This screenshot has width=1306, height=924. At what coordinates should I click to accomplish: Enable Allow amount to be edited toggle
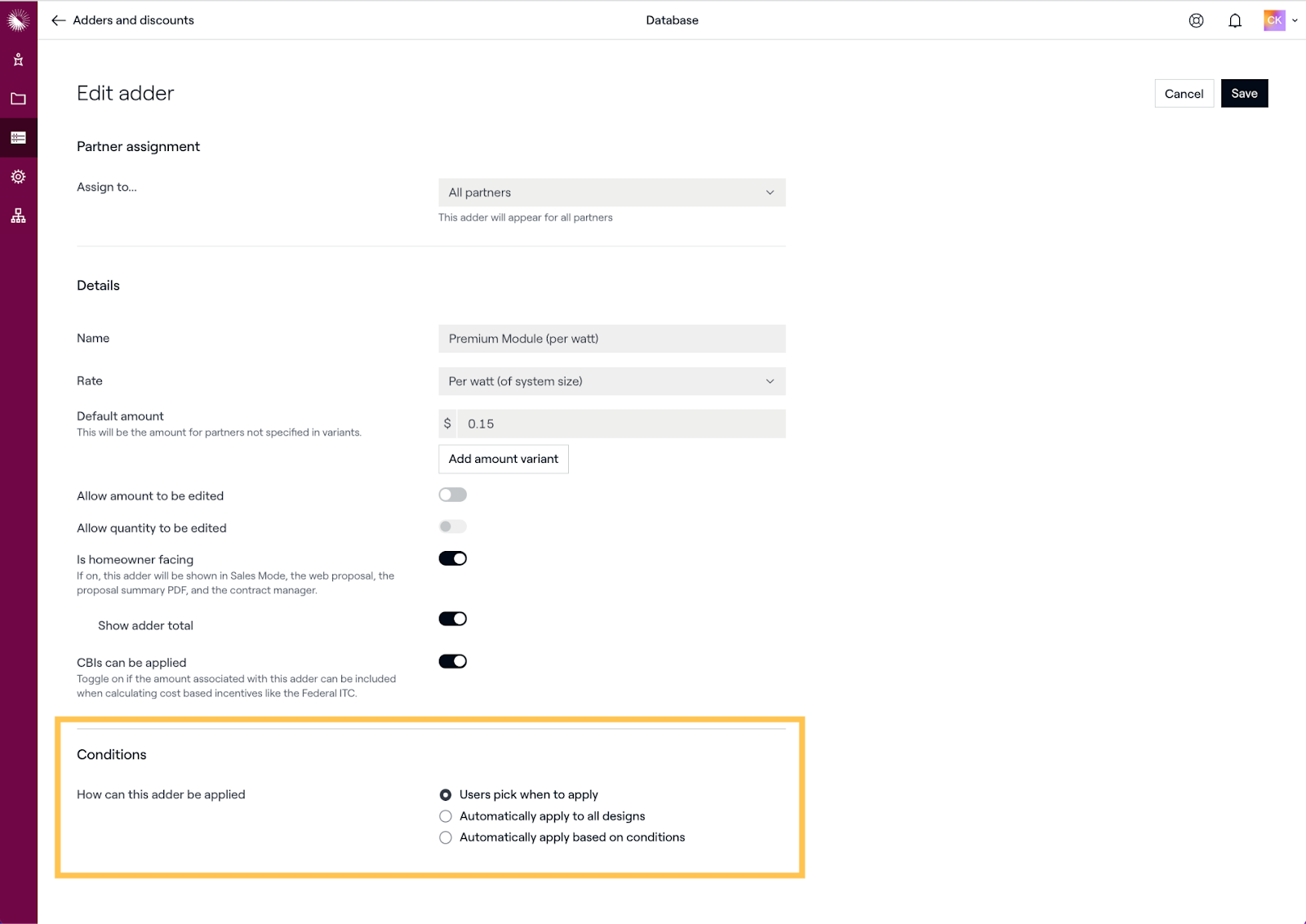(x=452, y=495)
